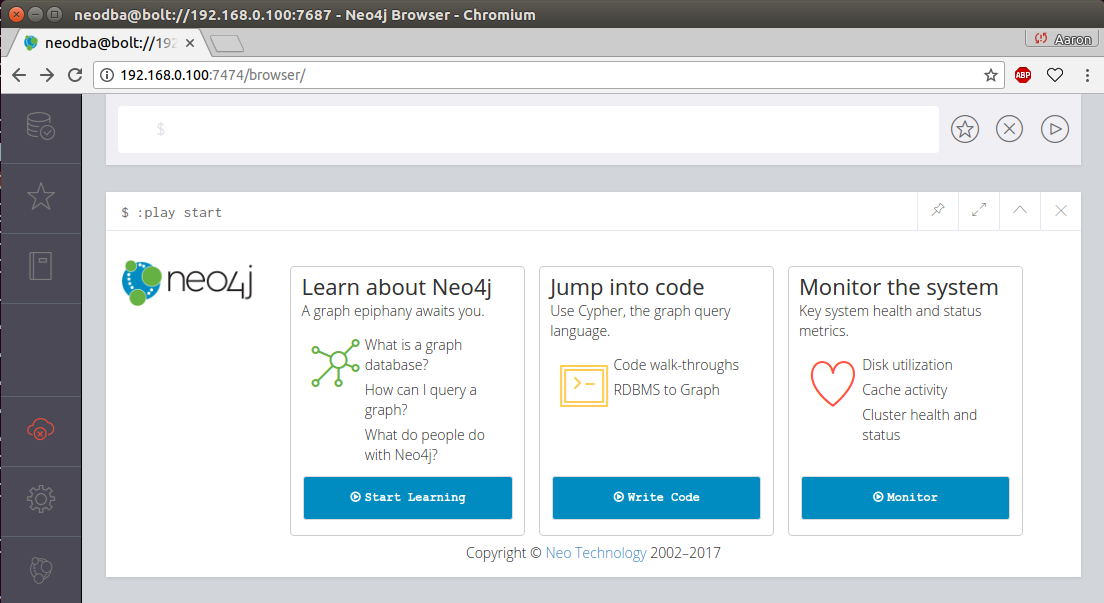Screen dimensions: 1104x603
Task: Close the :play start frame
Action: [x=1061, y=211]
